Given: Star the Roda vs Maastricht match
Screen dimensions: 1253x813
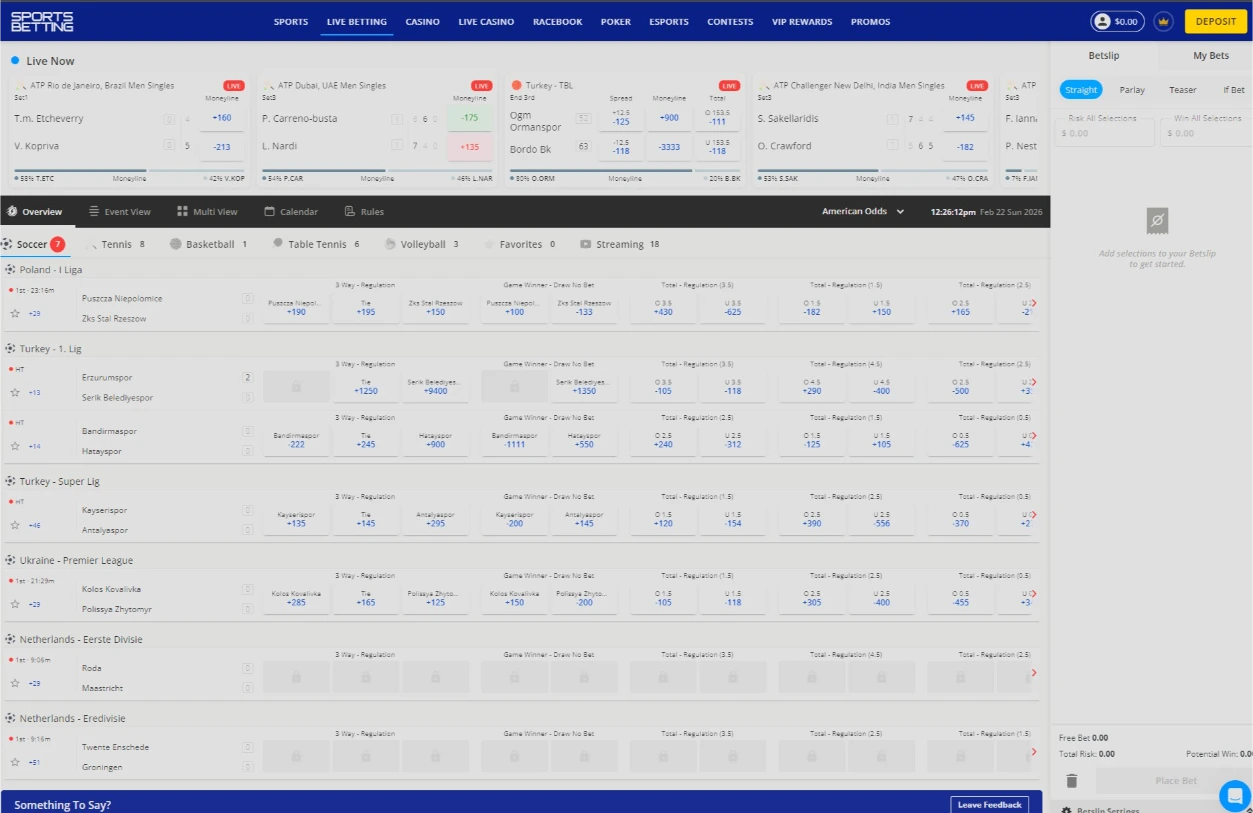Looking at the screenshot, I should 15,683.
